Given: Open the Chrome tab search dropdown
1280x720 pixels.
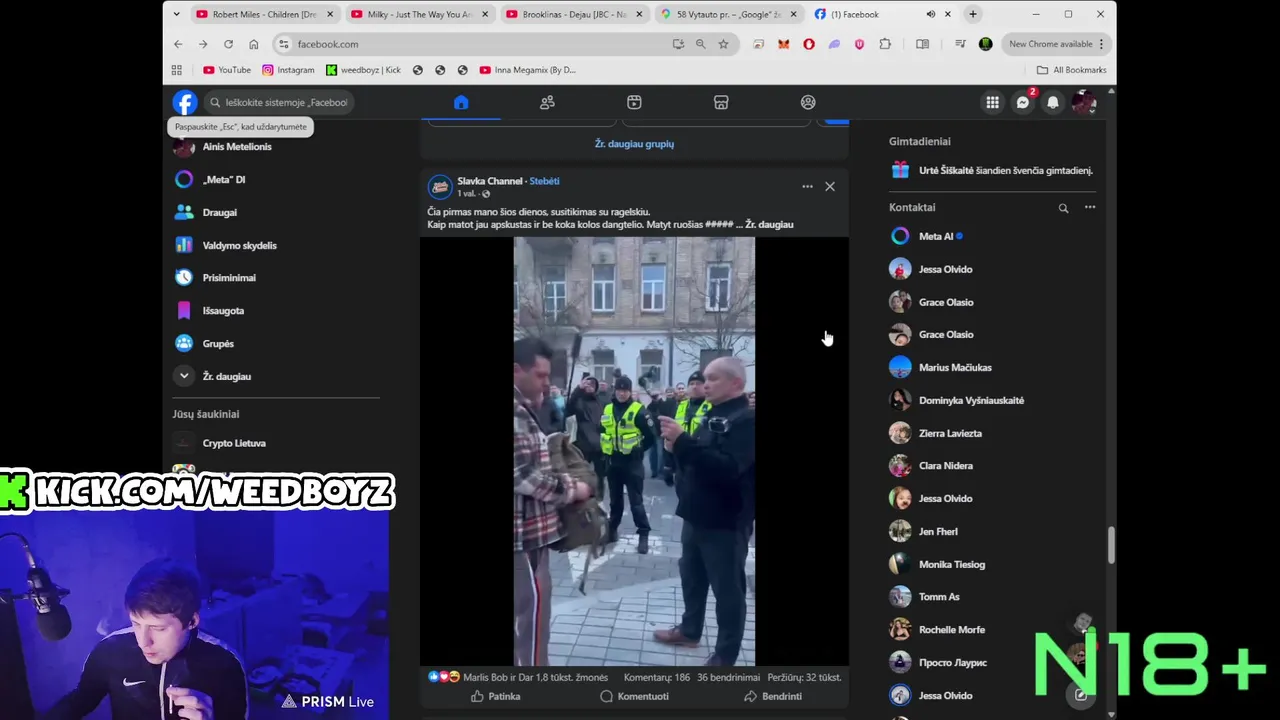Looking at the screenshot, I should pos(177,14).
